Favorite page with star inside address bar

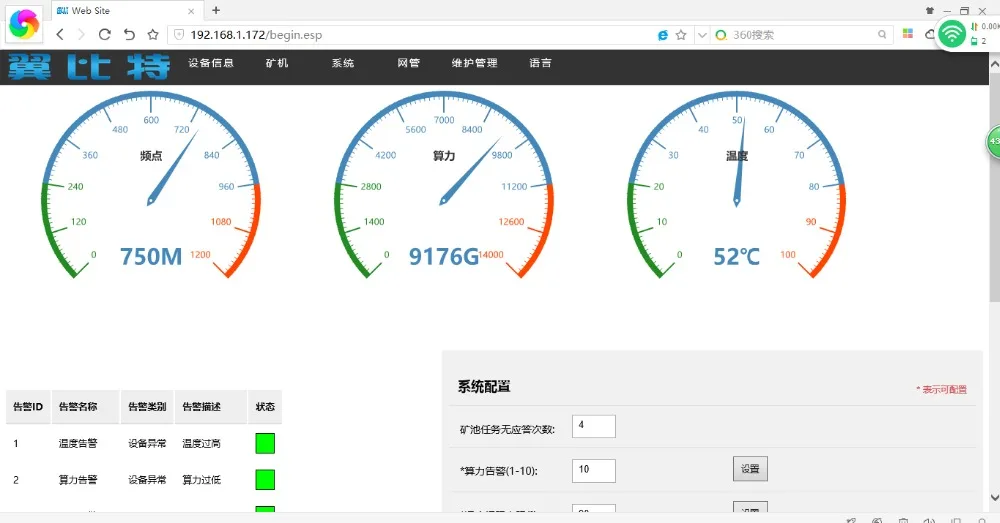(681, 35)
